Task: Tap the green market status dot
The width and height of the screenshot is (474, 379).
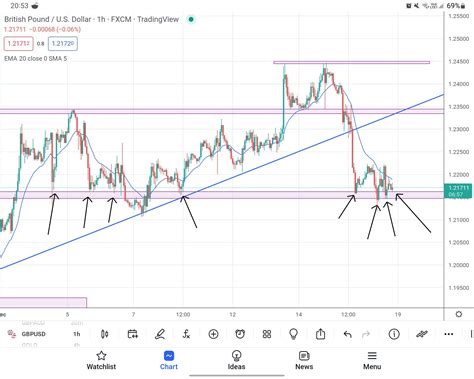Action: 191,19
